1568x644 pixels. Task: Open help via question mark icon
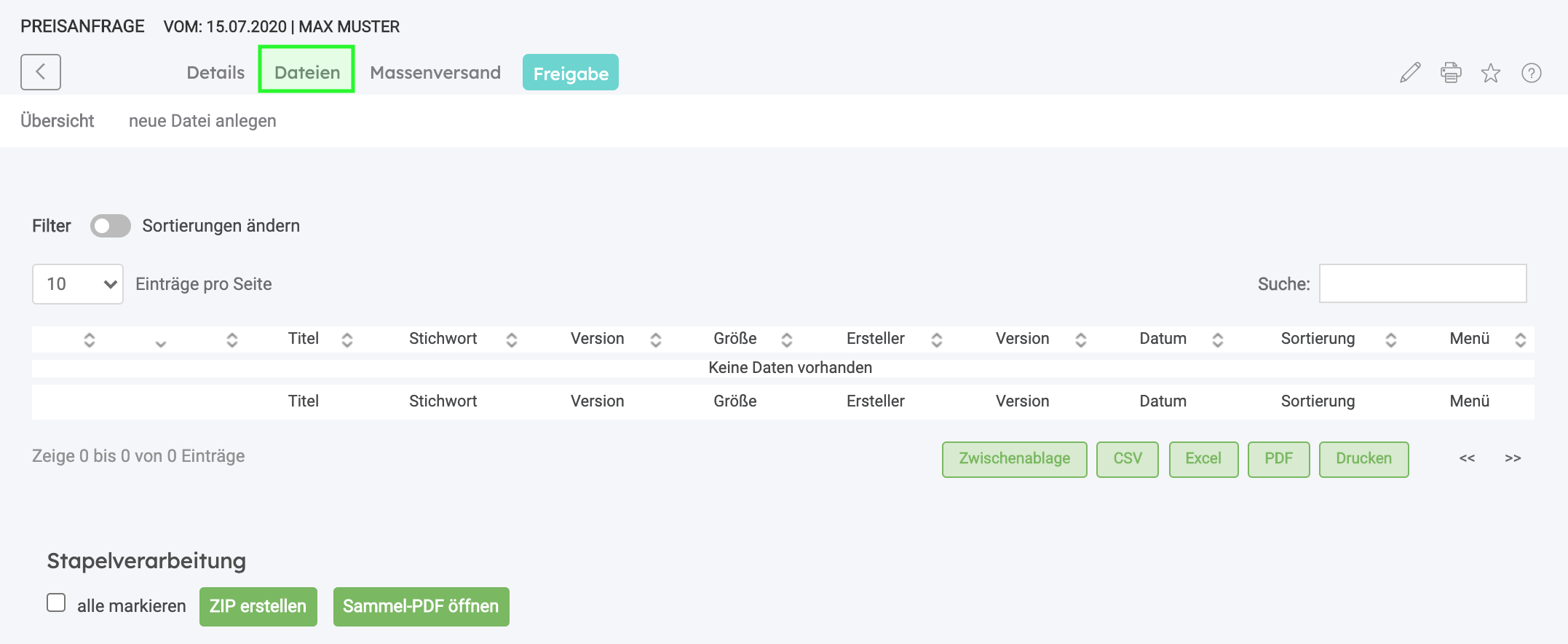1531,73
